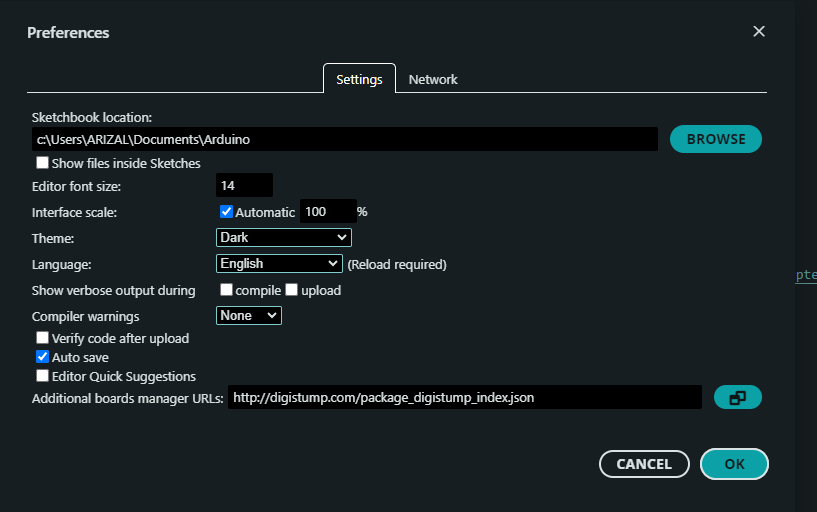Click the Additional boards manager URLs label

tap(128, 398)
